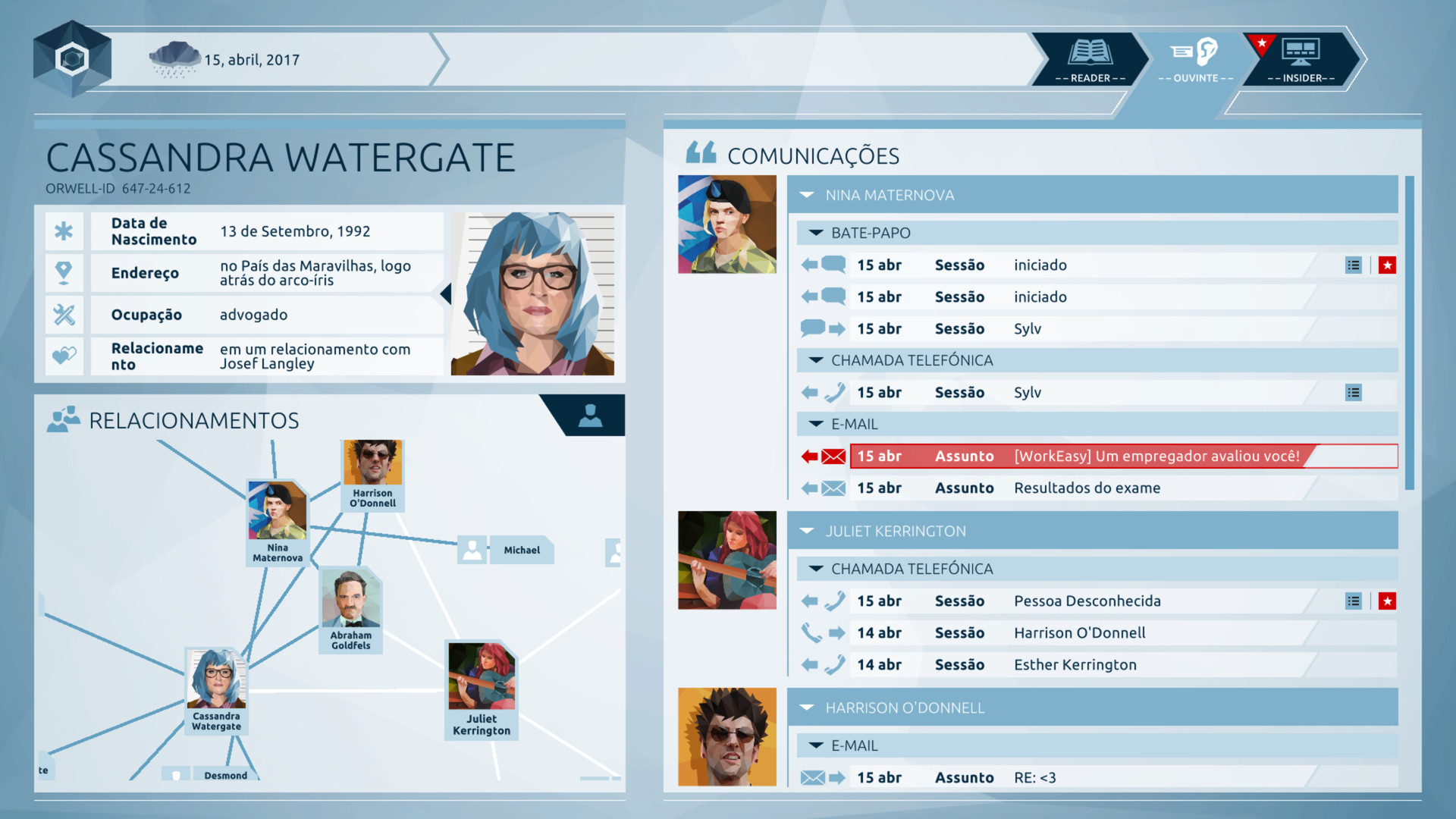Select Abraham Goldfels node in relationship graph
The width and height of the screenshot is (1456, 819).
point(351,610)
